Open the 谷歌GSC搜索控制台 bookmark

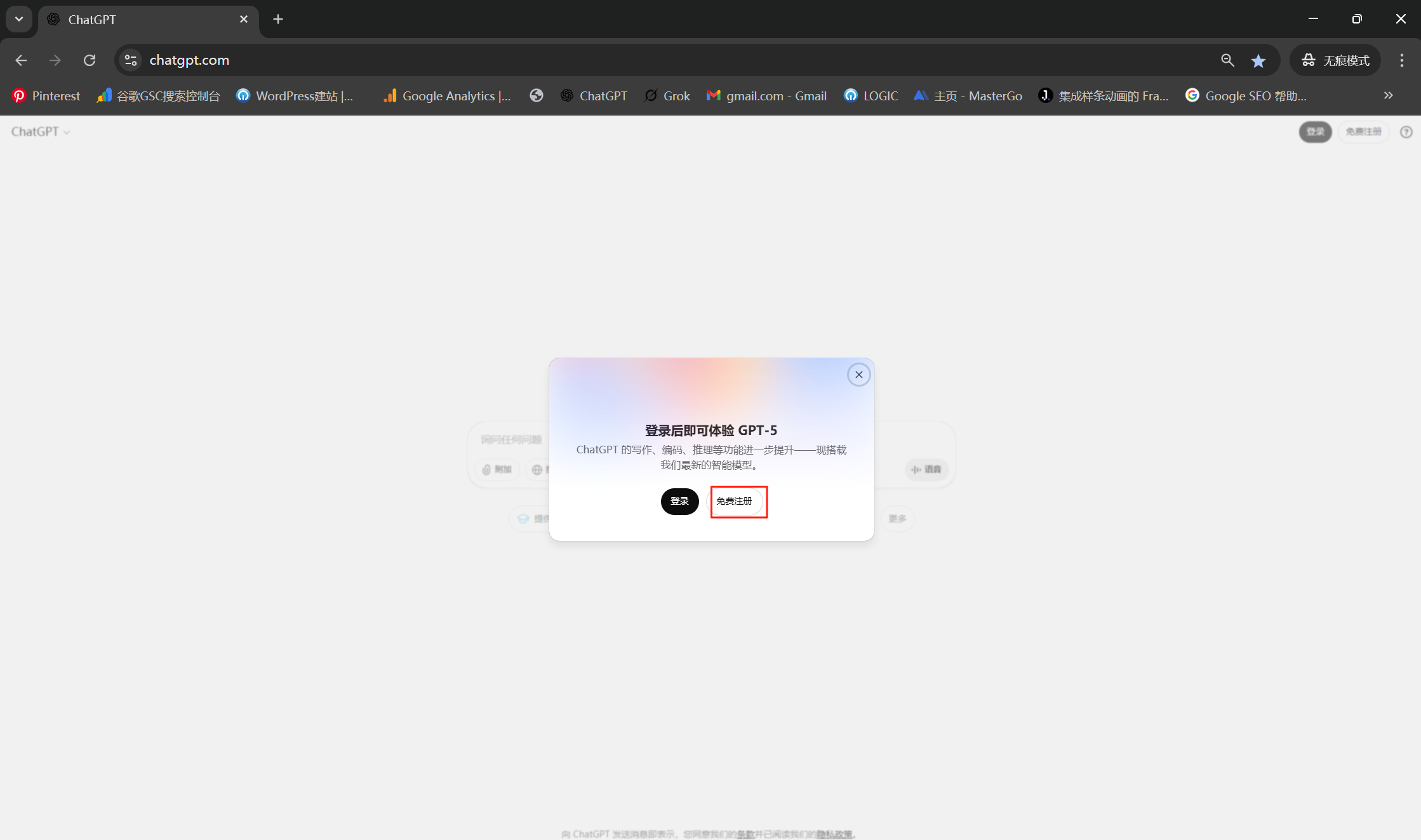pos(158,96)
